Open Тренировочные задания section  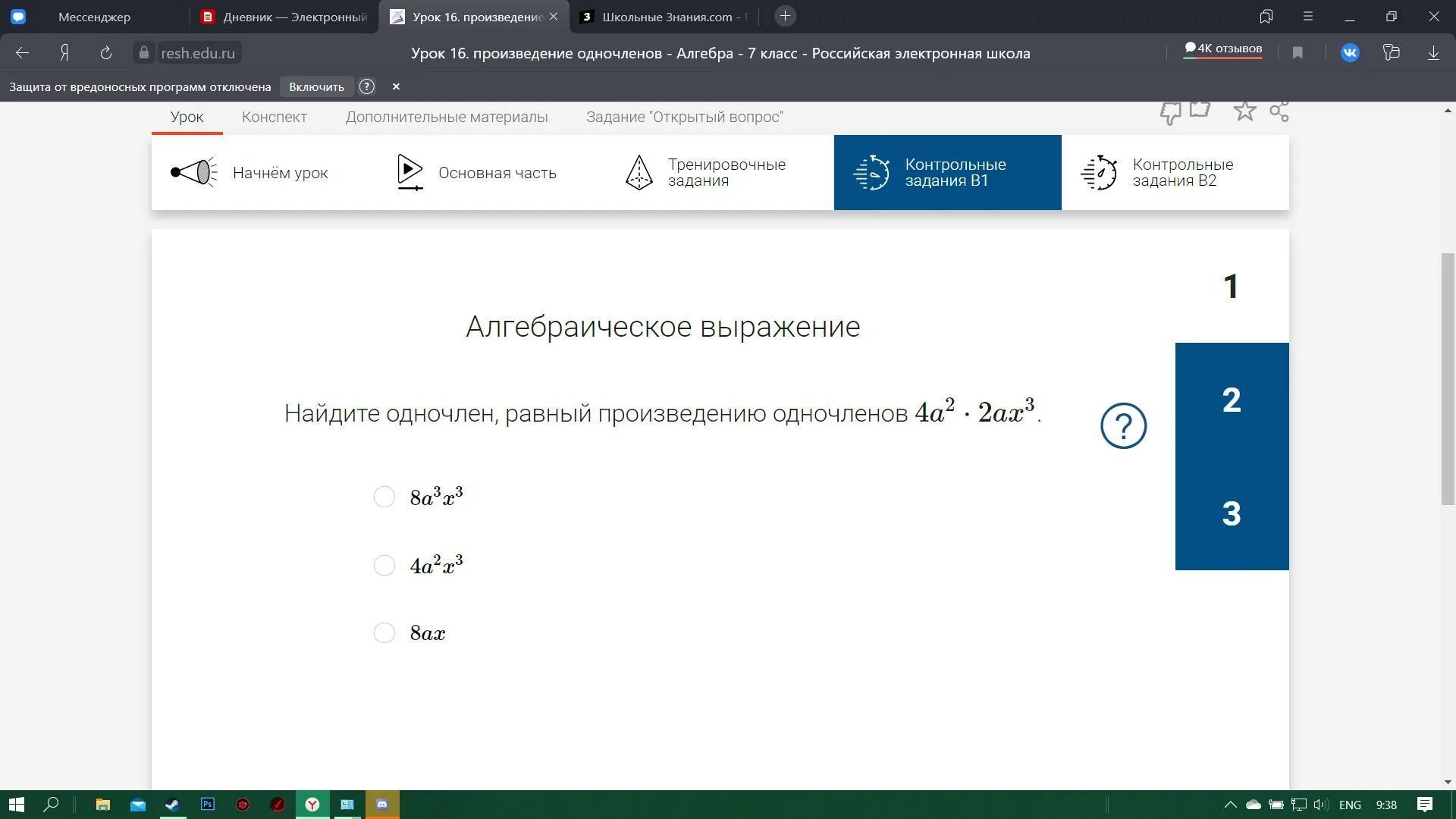pyautogui.click(x=705, y=173)
